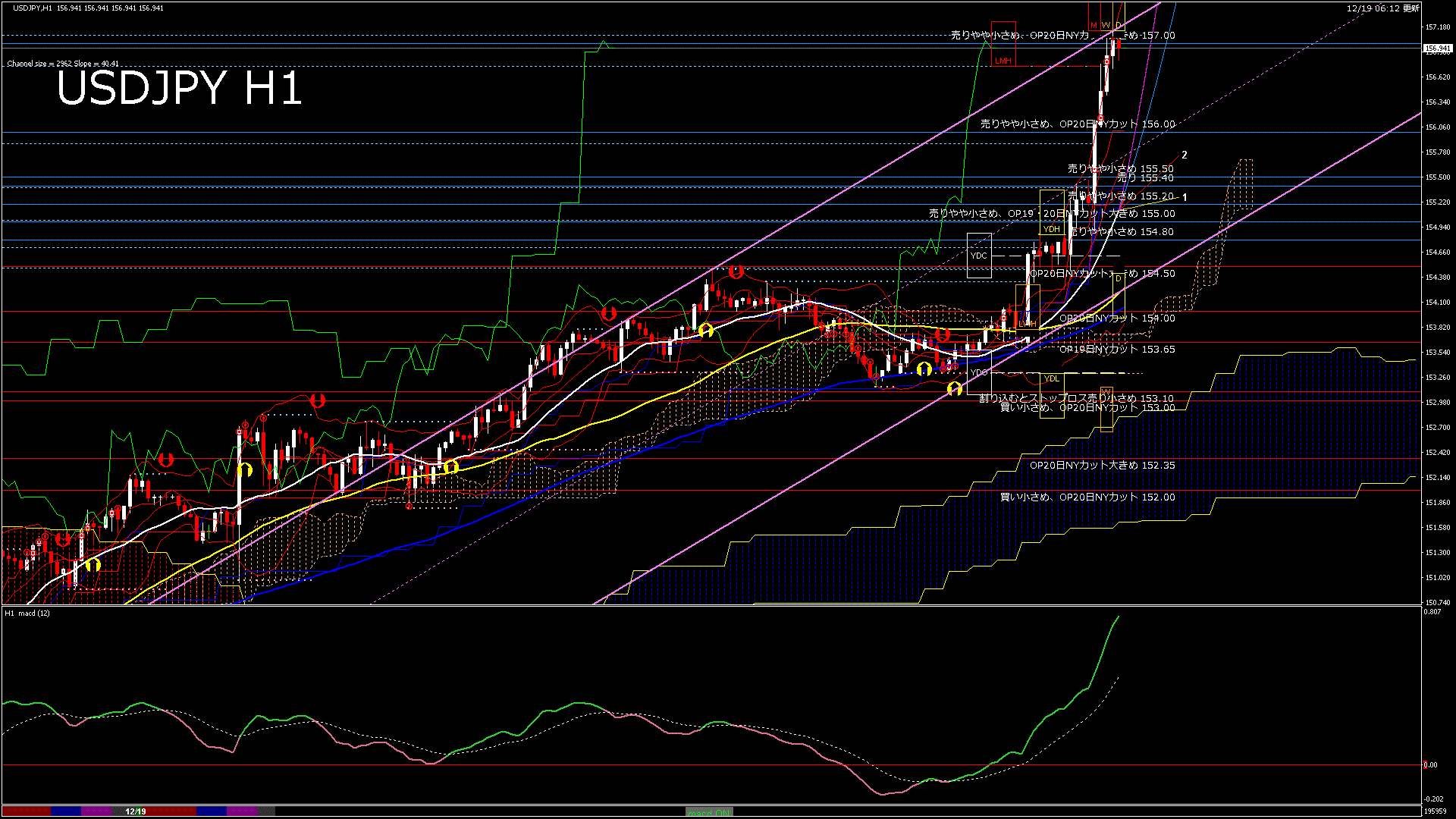
Task: Click the yellow YDL label box
Action: point(1051,378)
